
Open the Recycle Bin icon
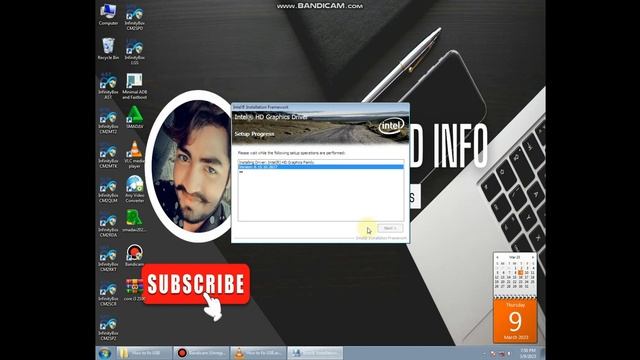(108, 49)
